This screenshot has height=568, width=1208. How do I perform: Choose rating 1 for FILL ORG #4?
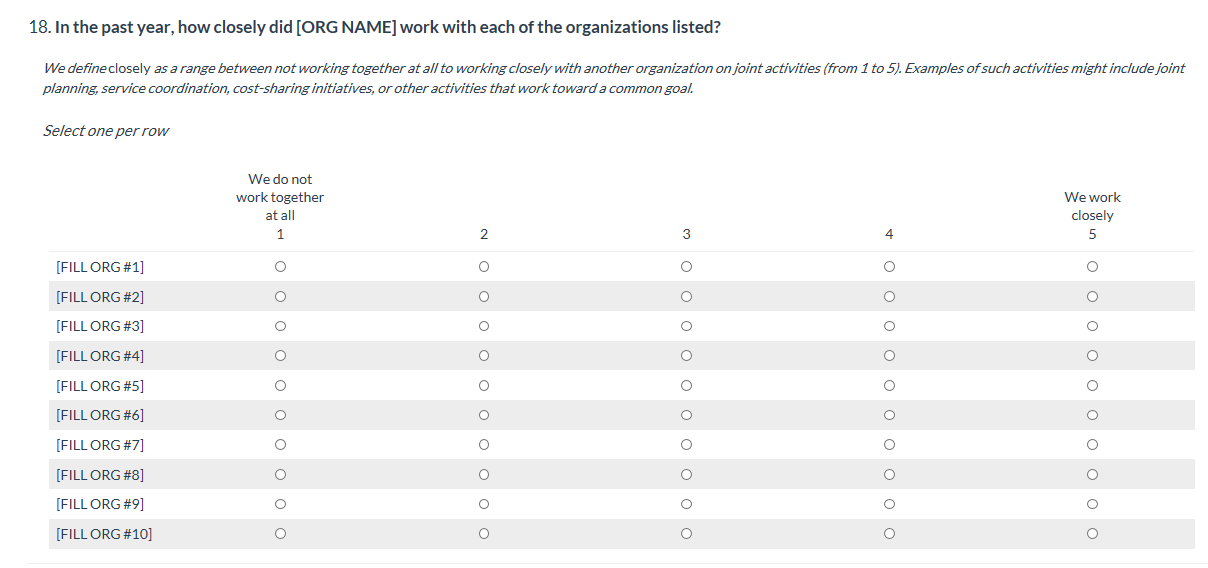click(280, 356)
